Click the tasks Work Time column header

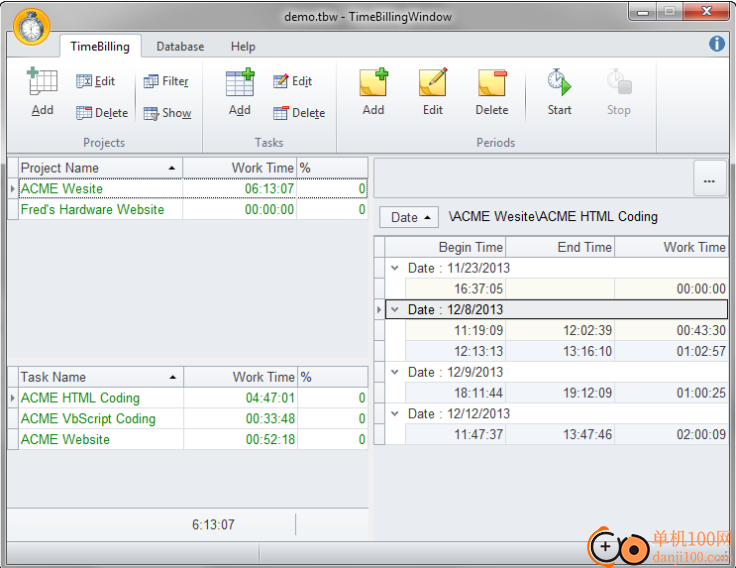pyautogui.click(x=240, y=377)
